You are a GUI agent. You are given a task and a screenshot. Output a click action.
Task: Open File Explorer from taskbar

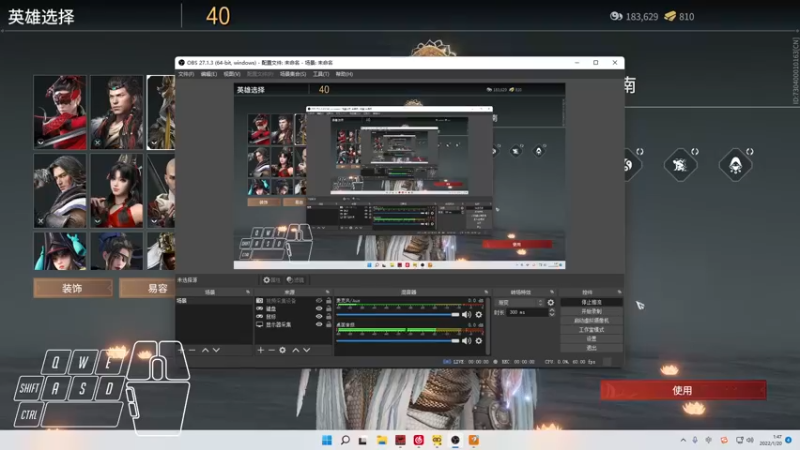(x=382, y=440)
